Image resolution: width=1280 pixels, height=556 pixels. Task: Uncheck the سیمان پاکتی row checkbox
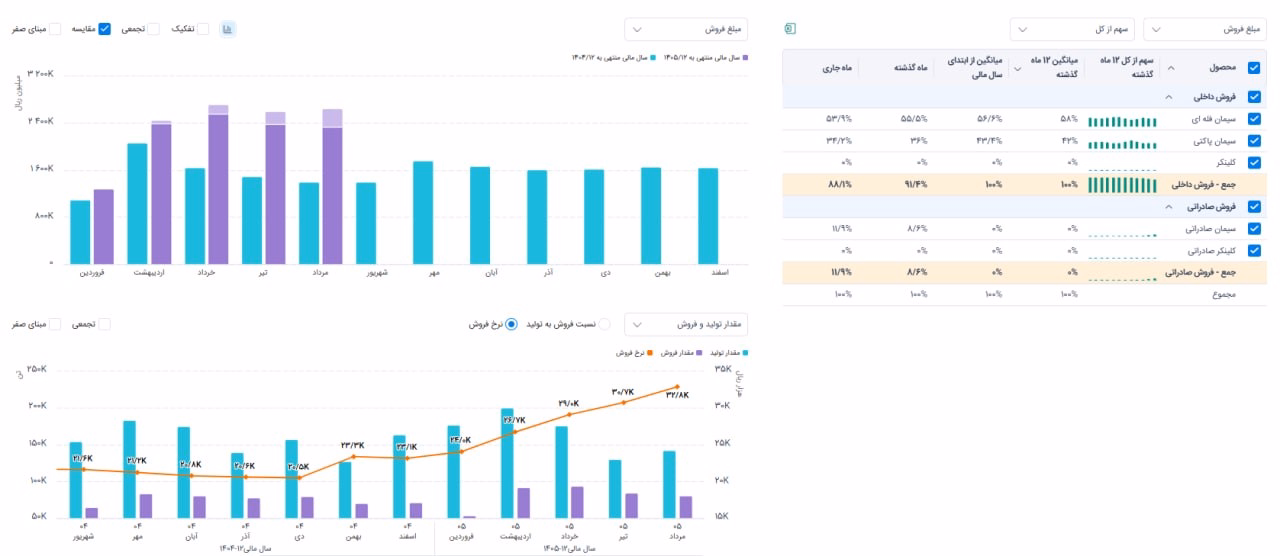coord(1254,141)
